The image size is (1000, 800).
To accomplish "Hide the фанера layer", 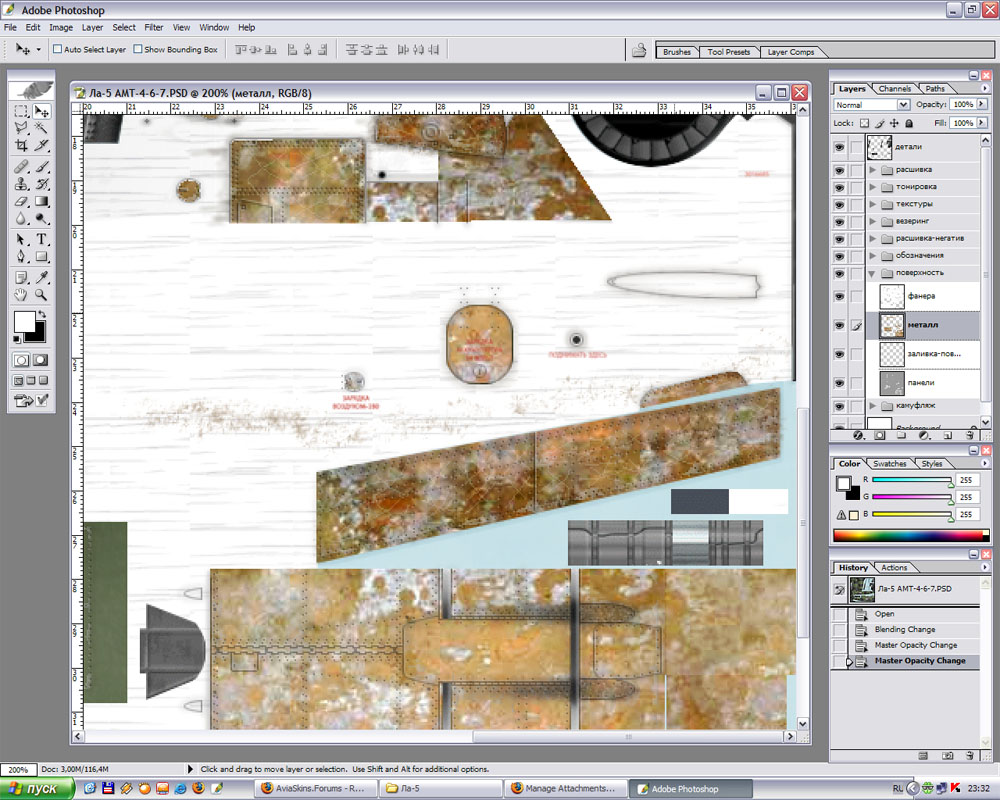I will pyautogui.click(x=839, y=297).
